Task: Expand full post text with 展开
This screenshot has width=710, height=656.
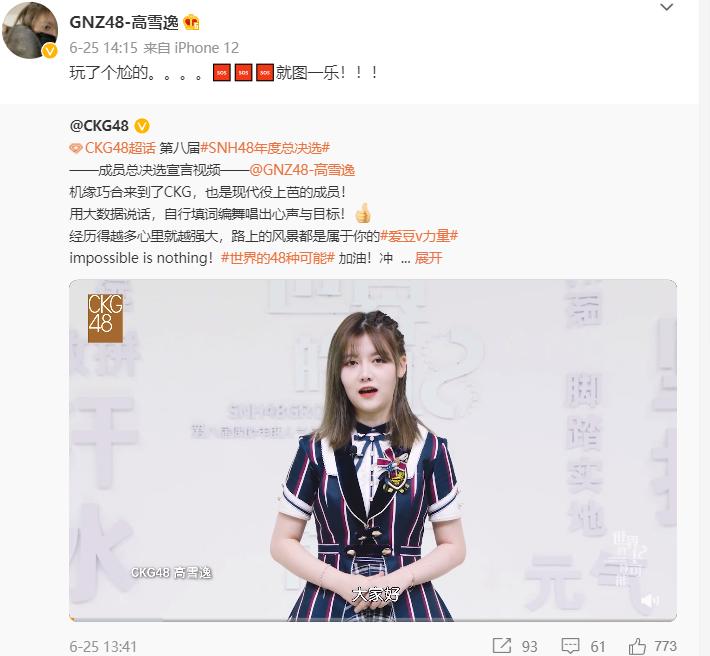Action: [x=428, y=258]
